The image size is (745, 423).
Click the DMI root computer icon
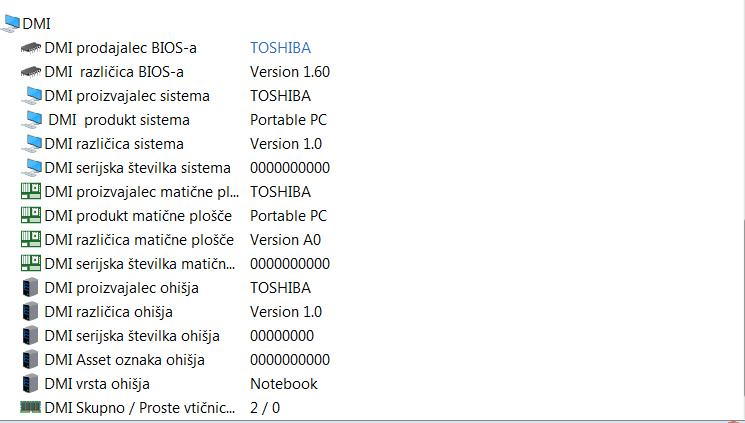point(10,23)
